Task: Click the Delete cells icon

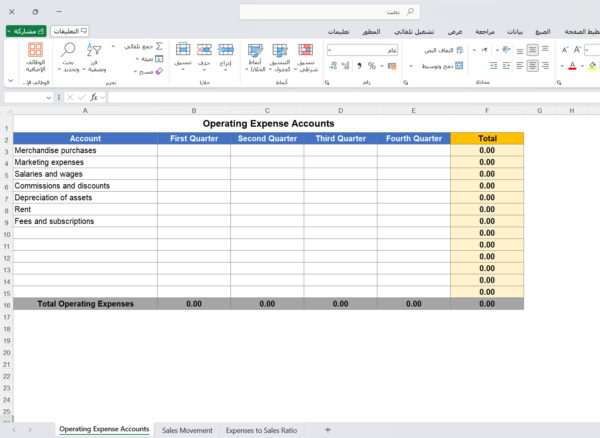Action: click(x=204, y=50)
